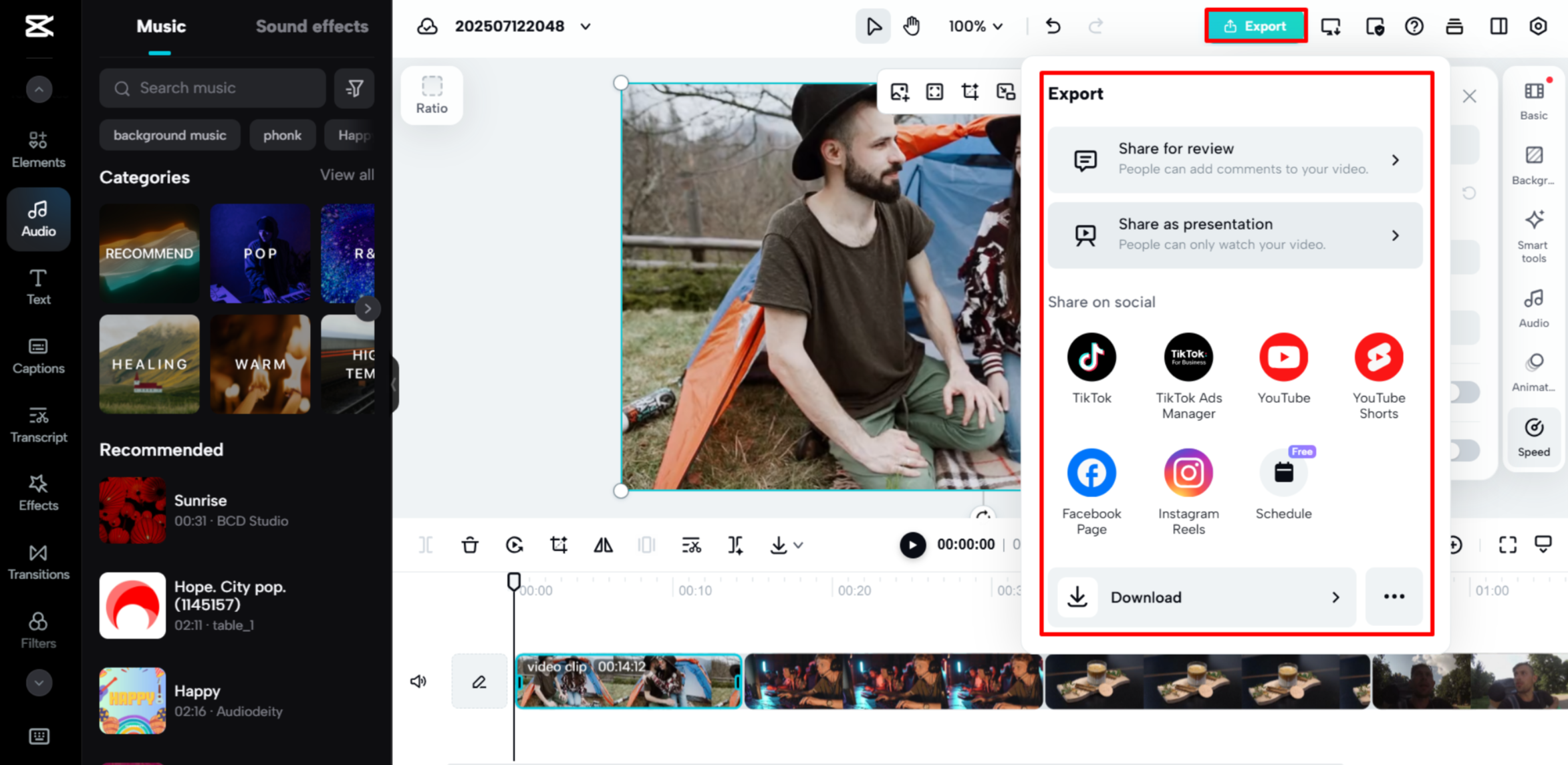1568x765 pixels.
Task: Expand Share for review option
Action: pyautogui.click(x=1234, y=159)
